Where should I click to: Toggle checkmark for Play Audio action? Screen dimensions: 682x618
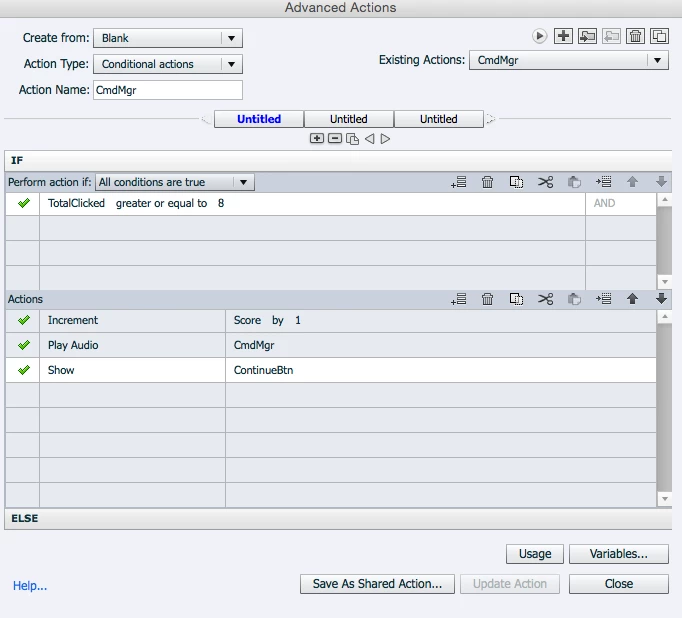coord(23,345)
